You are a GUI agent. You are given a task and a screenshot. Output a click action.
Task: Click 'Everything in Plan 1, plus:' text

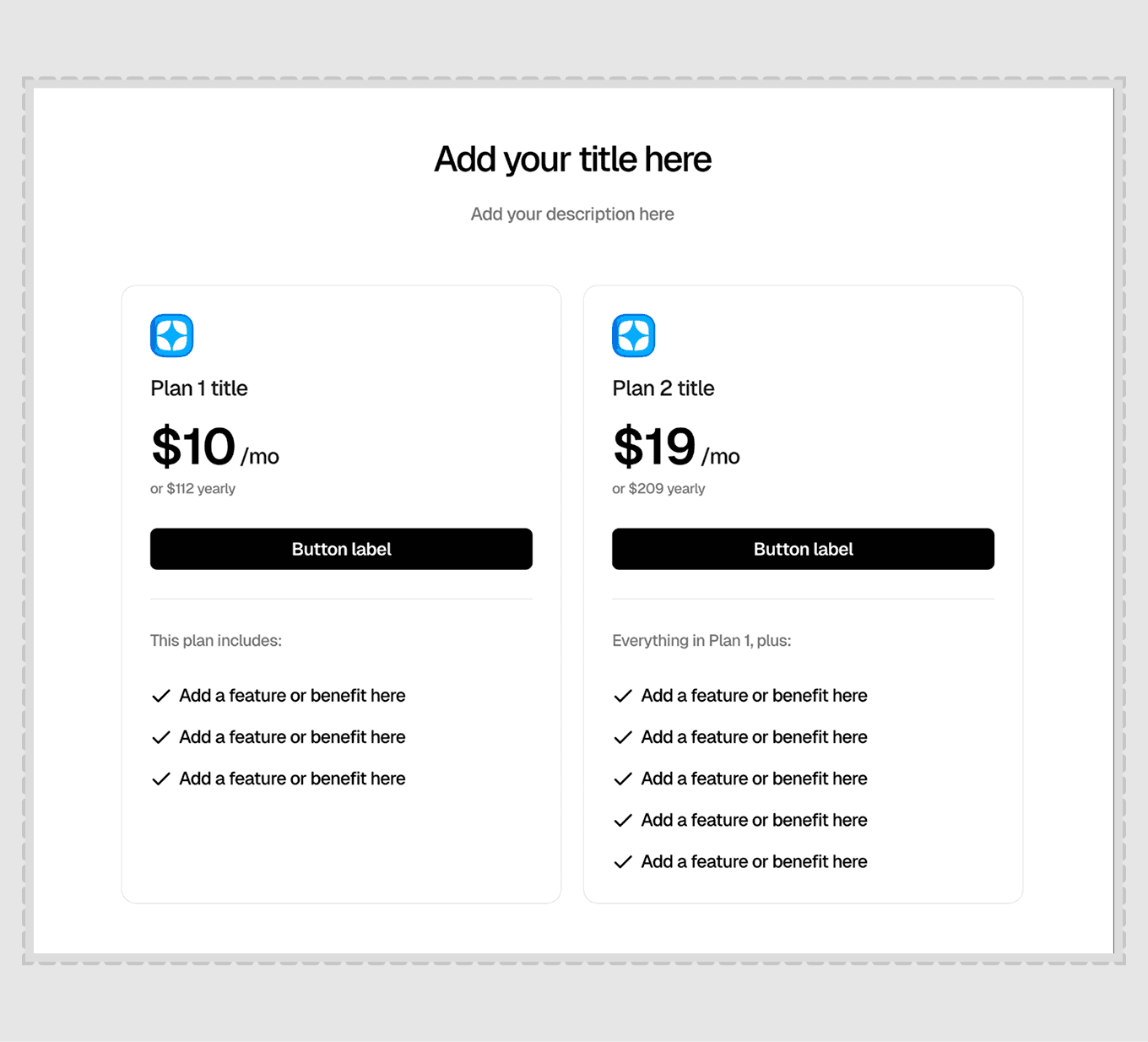point(701,641)
